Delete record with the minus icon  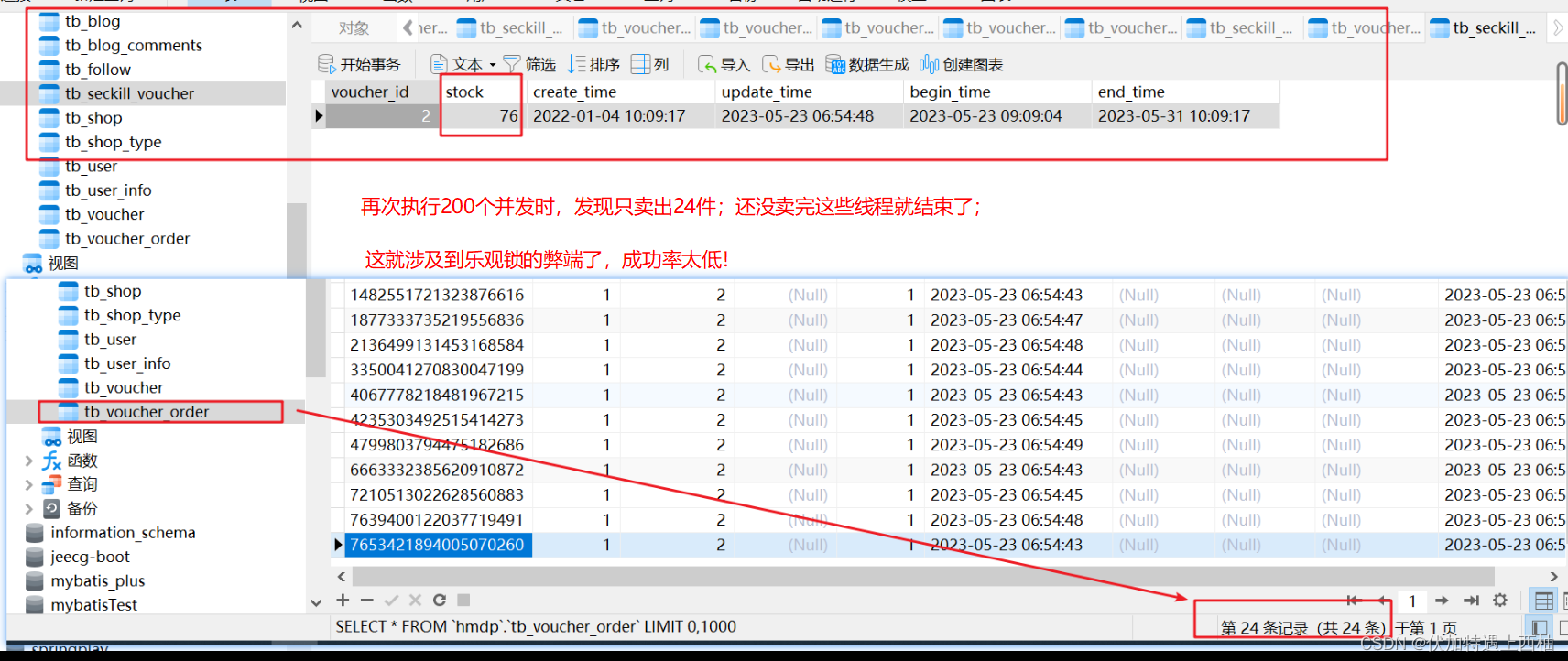pyautogui.click(x=367, y=601)
